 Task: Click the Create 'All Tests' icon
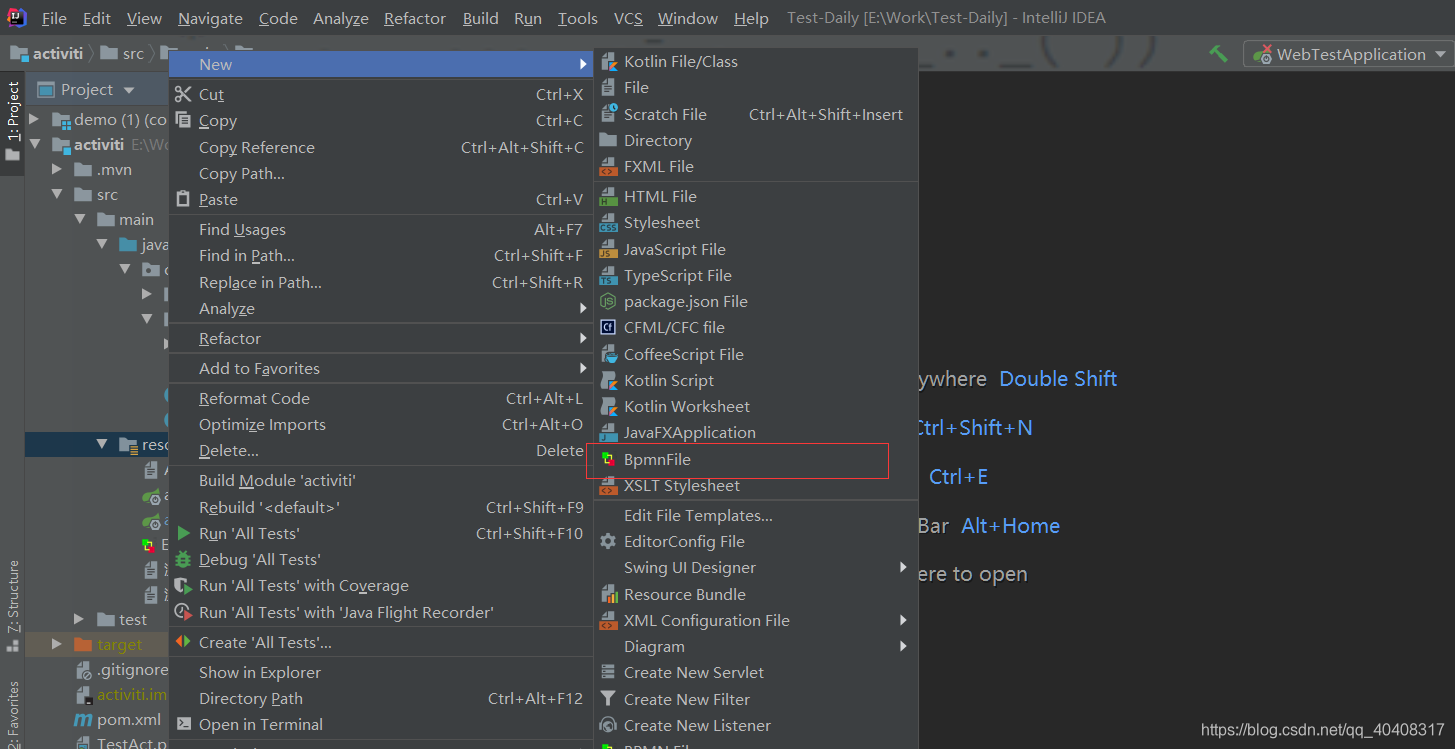coord(183,642)
